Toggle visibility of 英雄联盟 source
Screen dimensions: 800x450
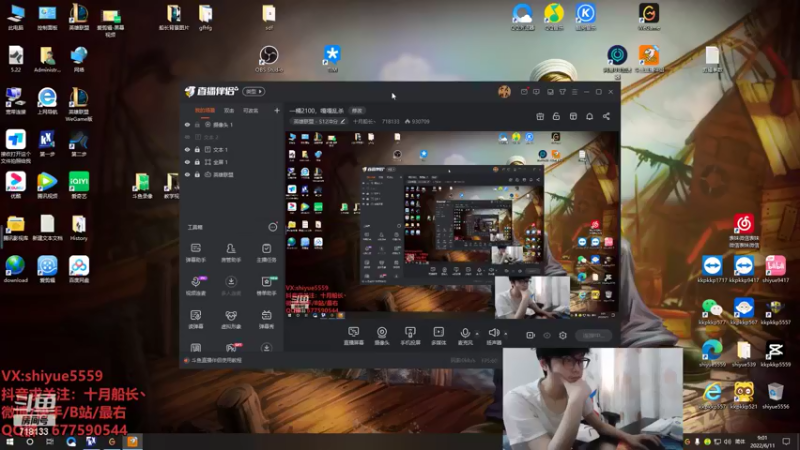pos(187,174)
